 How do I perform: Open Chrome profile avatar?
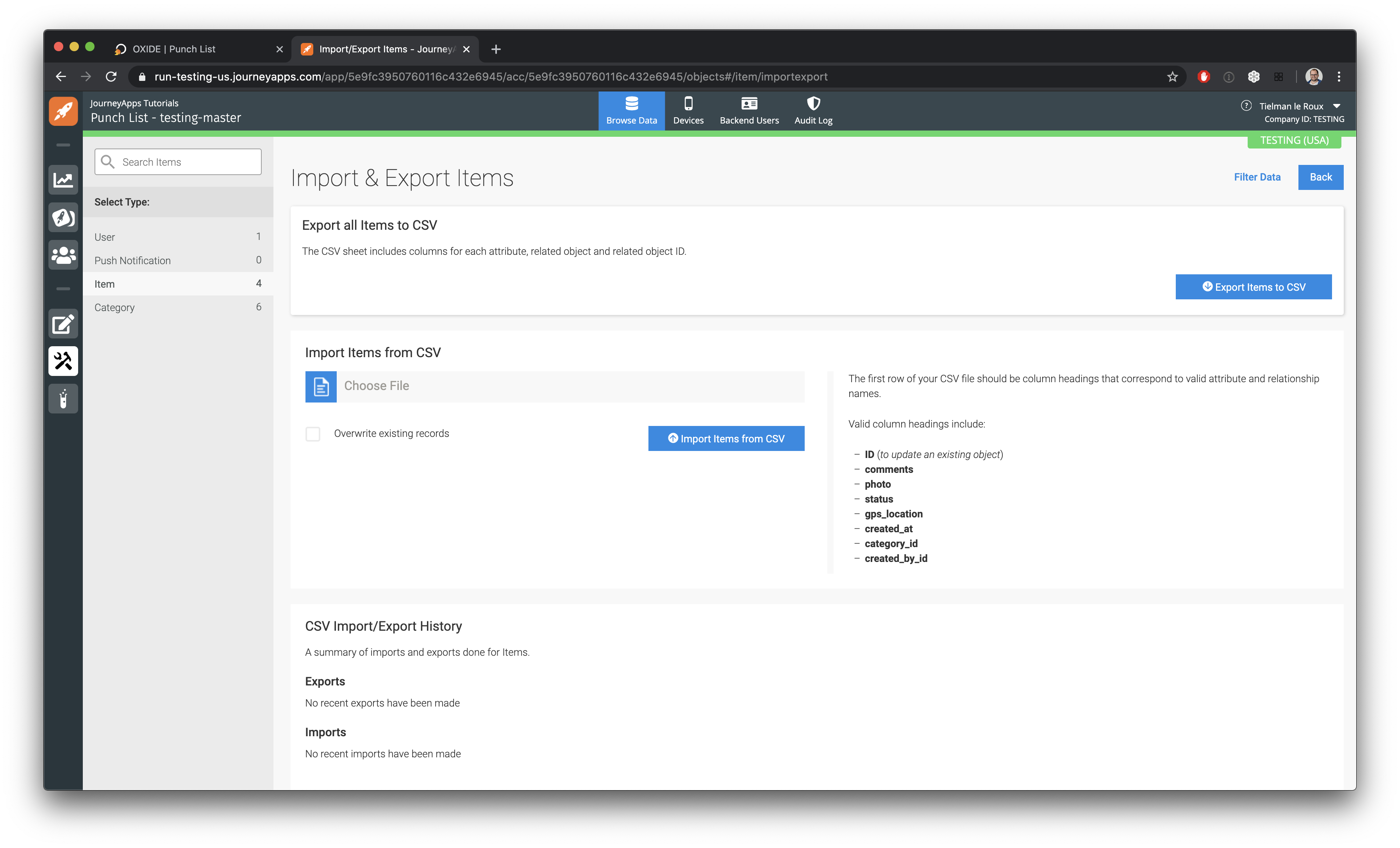coord(1314,77)
